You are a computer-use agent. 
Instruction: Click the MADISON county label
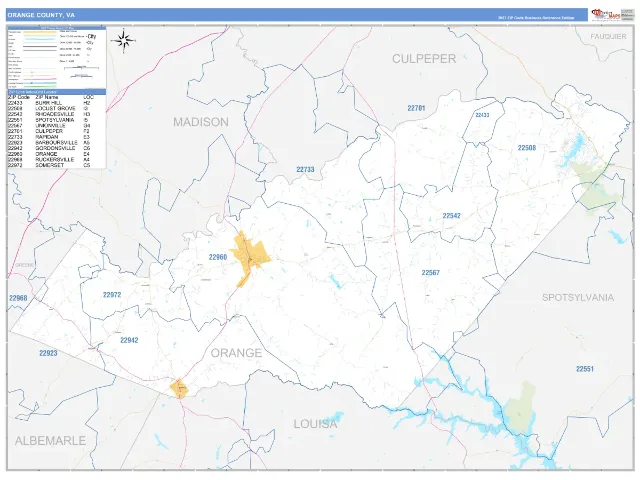point(201,122)
